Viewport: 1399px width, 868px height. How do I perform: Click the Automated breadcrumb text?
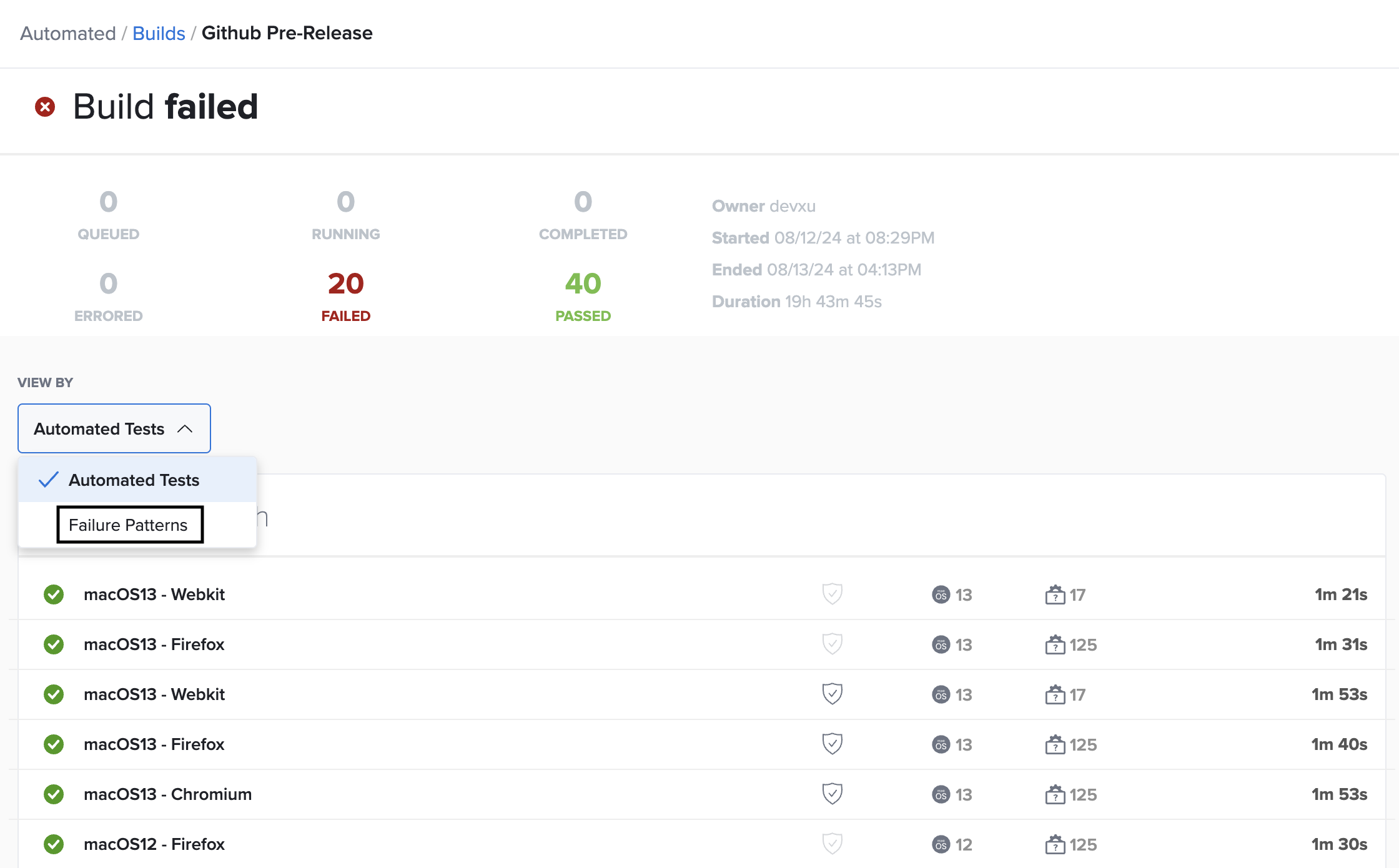pyautogui.click(x=67, y=33)
